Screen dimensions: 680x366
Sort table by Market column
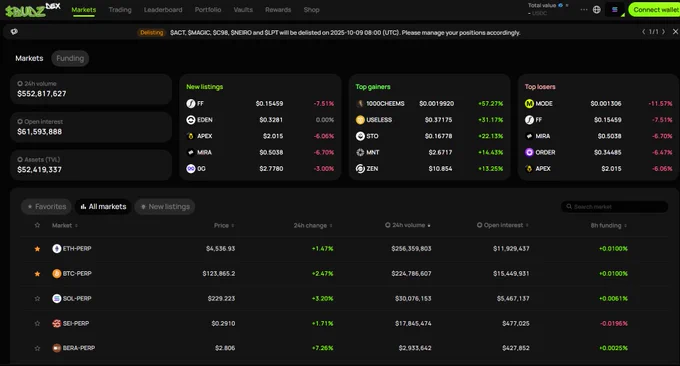(x=65, y=225)
